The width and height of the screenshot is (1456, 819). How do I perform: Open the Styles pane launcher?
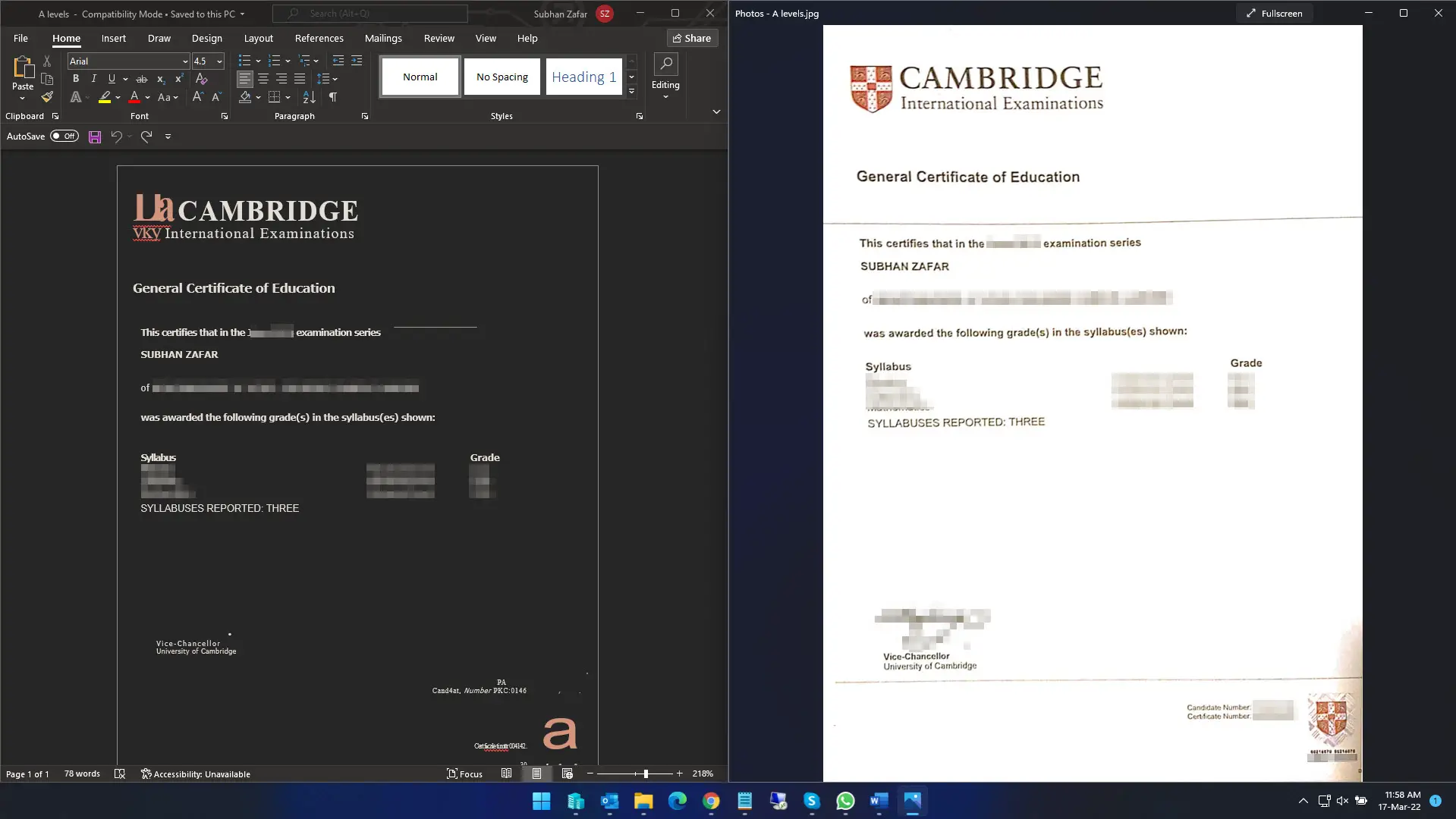coord(640,116)
